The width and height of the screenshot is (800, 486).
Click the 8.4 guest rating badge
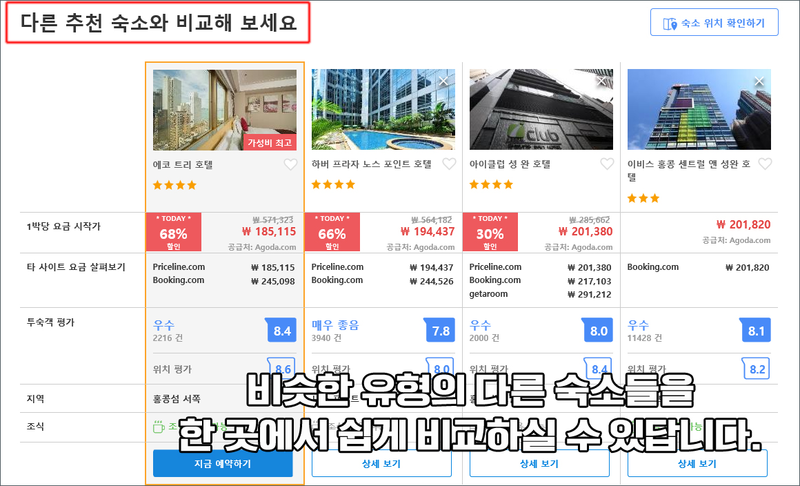tap(281, 330)
